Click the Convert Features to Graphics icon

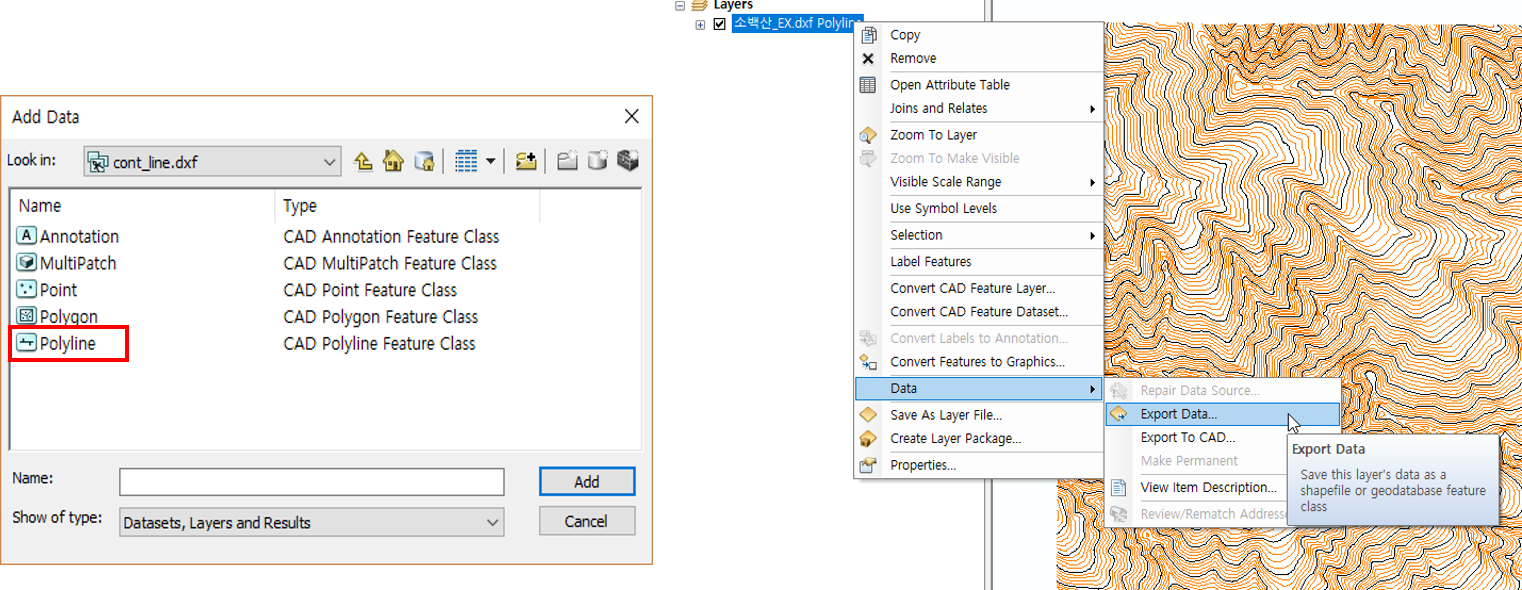tap(868, 362)
